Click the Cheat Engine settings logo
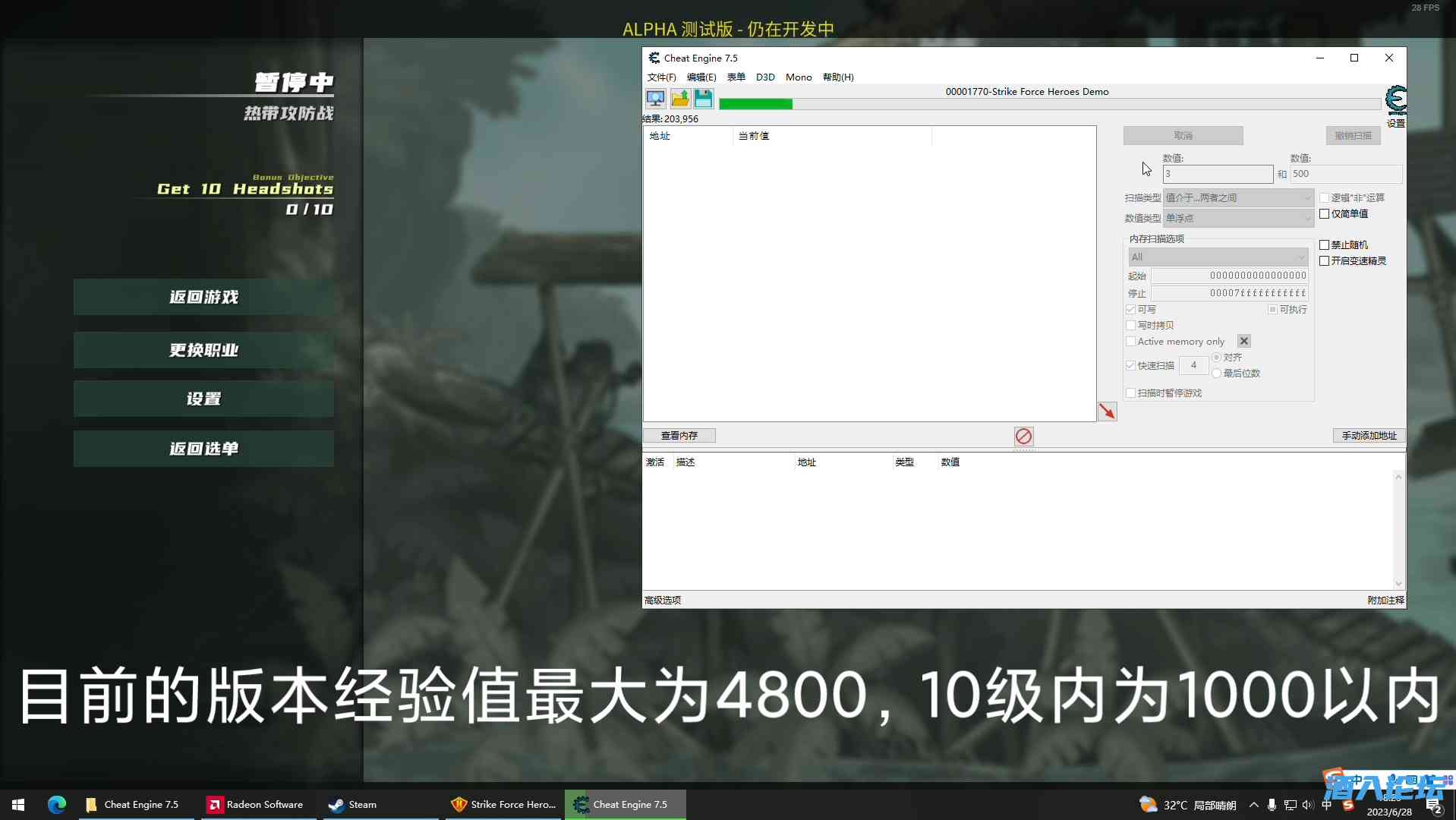 (x=1395, y=100)
